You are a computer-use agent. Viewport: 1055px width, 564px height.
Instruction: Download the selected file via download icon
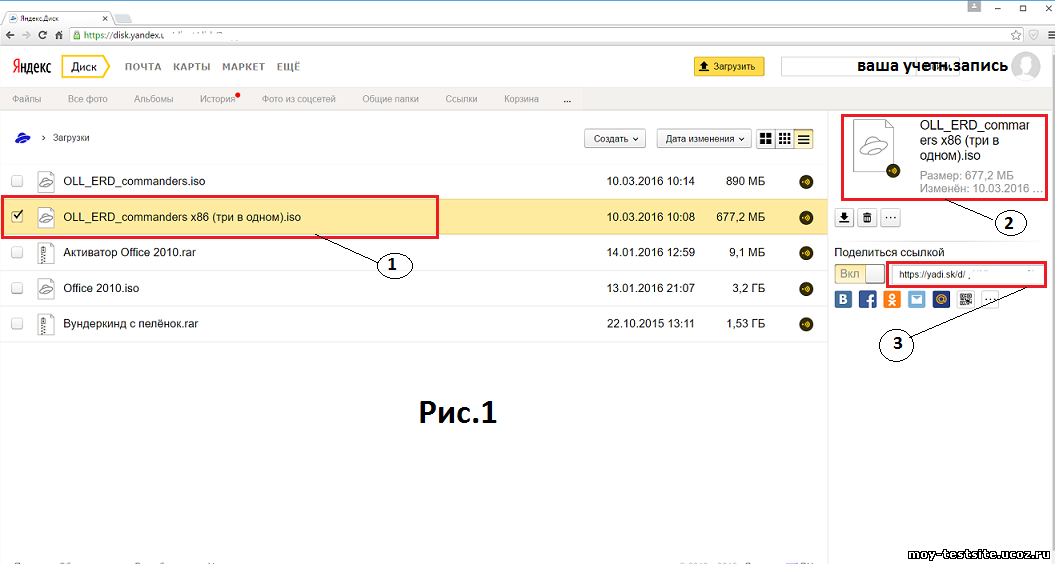[x=844, y=218]
